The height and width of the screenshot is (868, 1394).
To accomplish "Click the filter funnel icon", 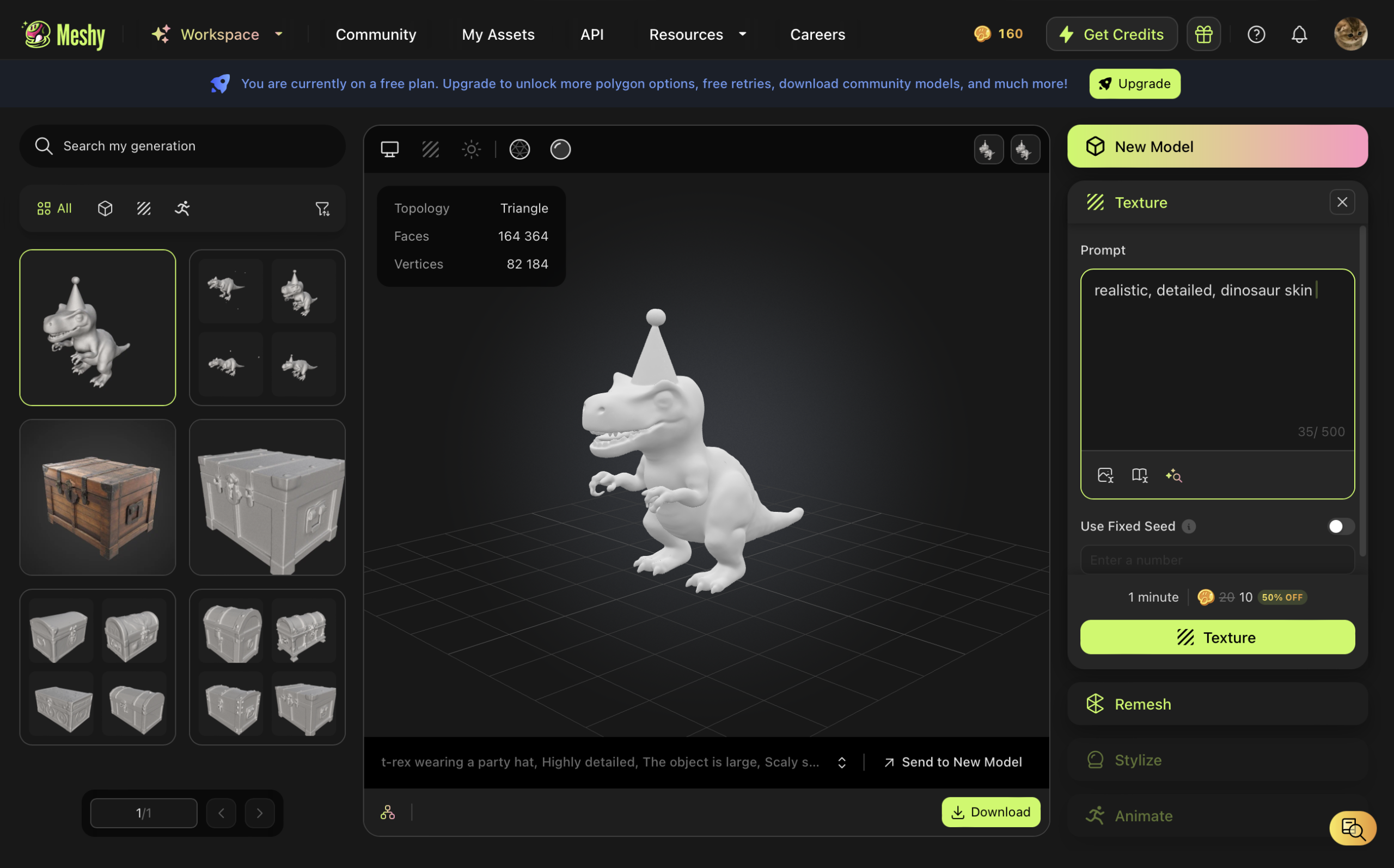I will click(322, 209).
